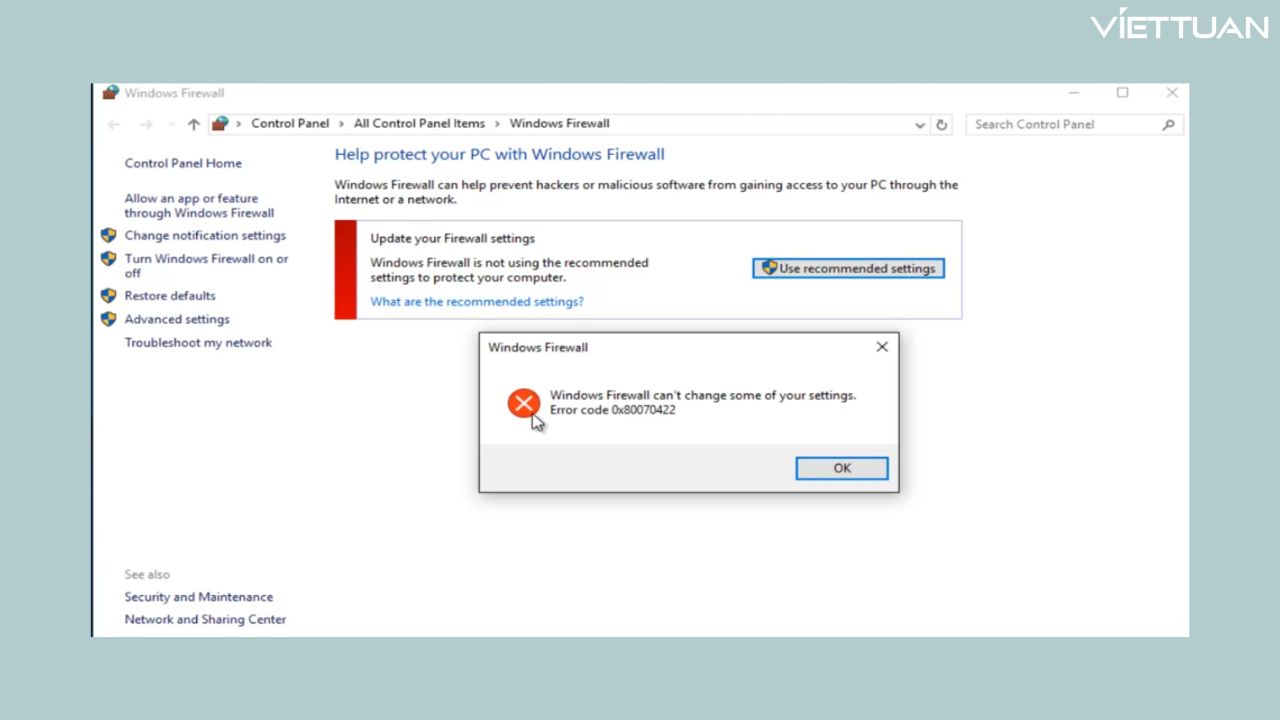Viewport: 1280px width, 720px height.
Task: Click Control Panel folder icon in address bar
Action: [220, 124]
